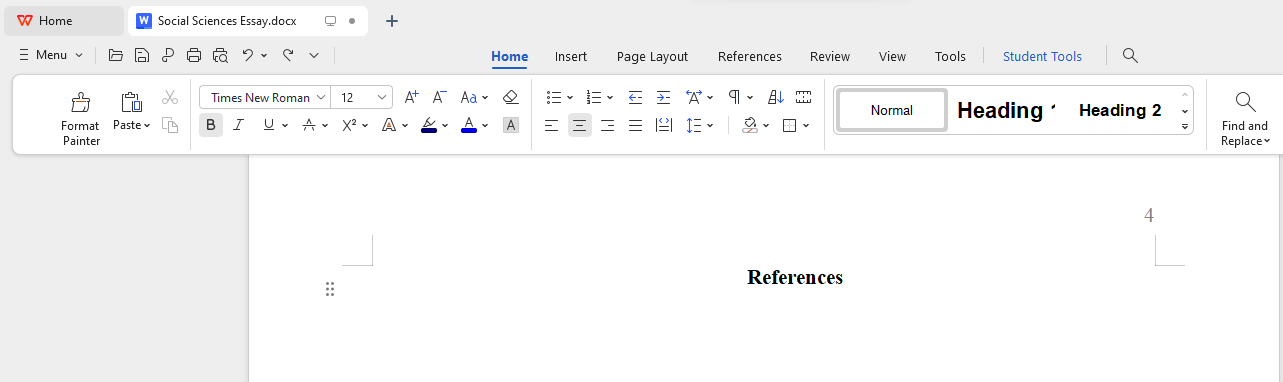Align text left

pyautogui.click(x=551, y=125)
